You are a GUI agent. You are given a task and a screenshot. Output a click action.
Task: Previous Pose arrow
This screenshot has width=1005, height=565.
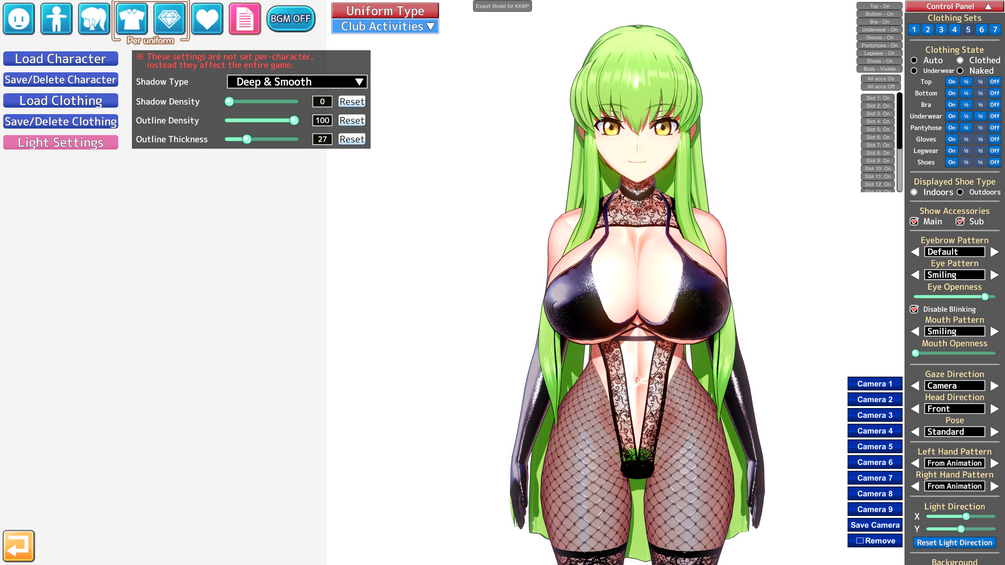point(915,432)
